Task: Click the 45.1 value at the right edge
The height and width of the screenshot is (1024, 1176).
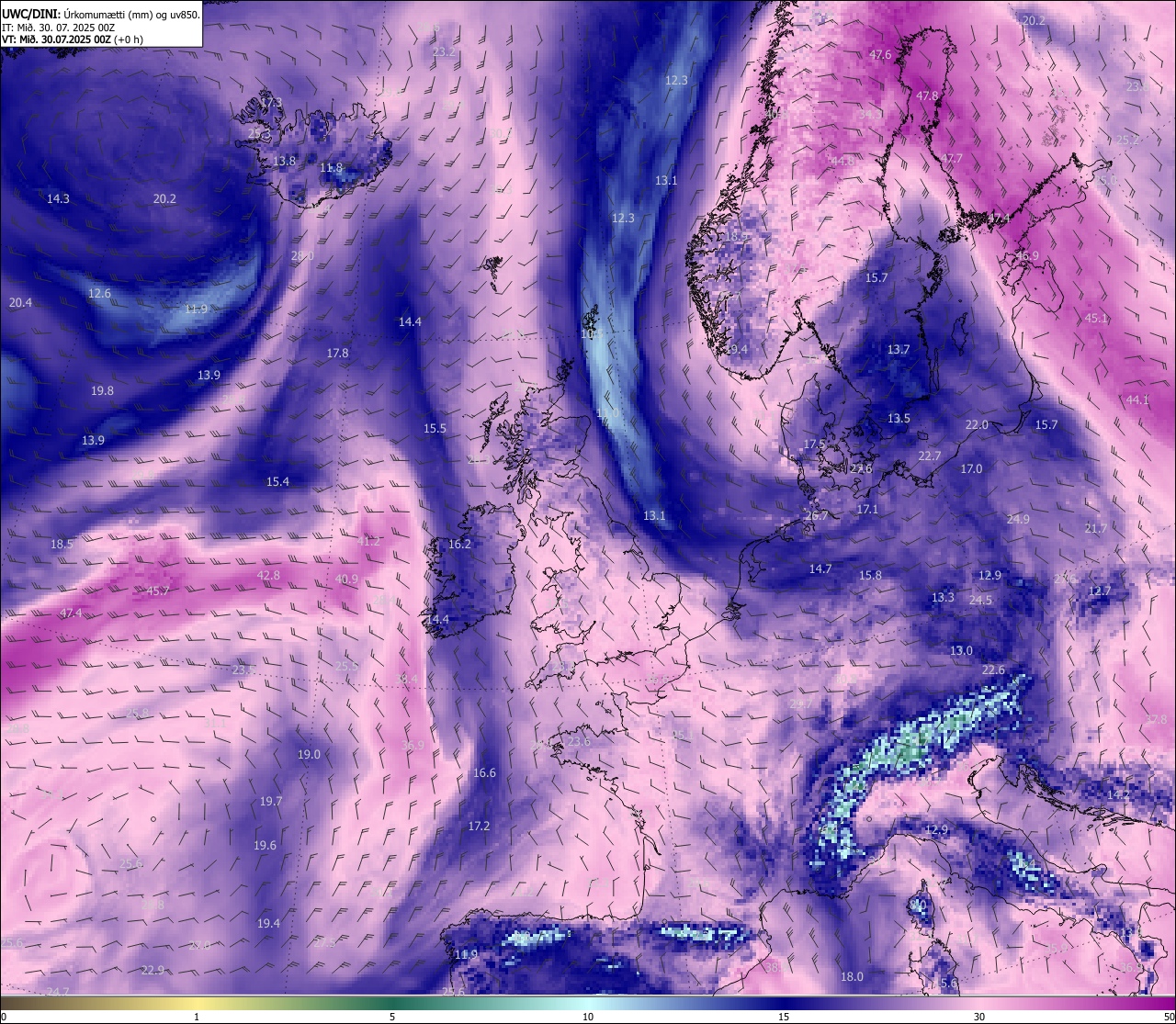Action: pos(1096,320)
